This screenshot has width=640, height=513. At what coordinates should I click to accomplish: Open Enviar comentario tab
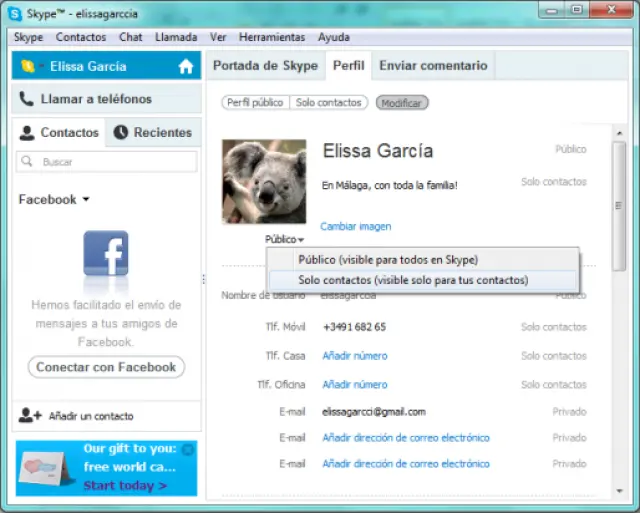pyautogui.click(x=433, y=65)
